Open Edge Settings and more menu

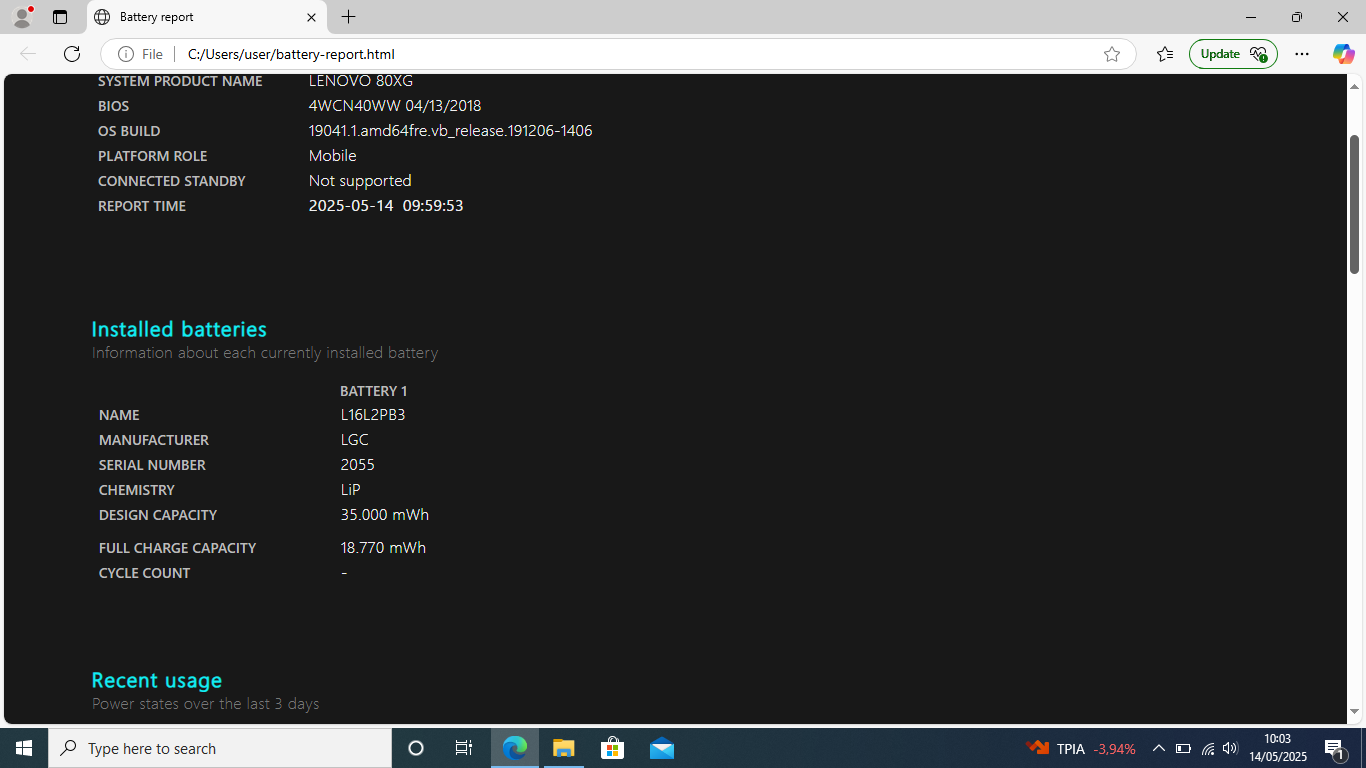pos(1302,54)
